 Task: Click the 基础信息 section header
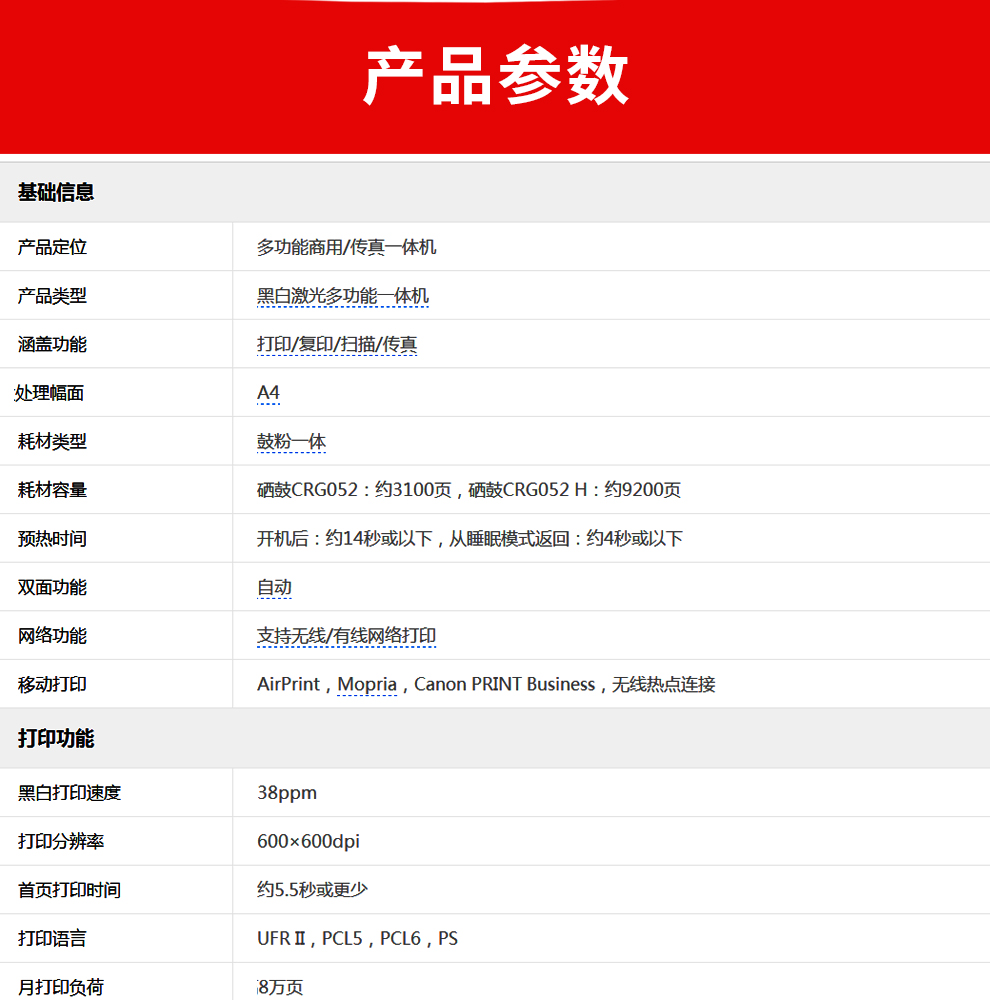56,192
